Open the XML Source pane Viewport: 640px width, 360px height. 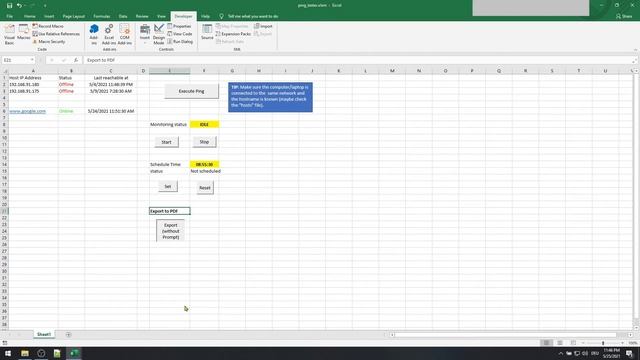point(207,33)
